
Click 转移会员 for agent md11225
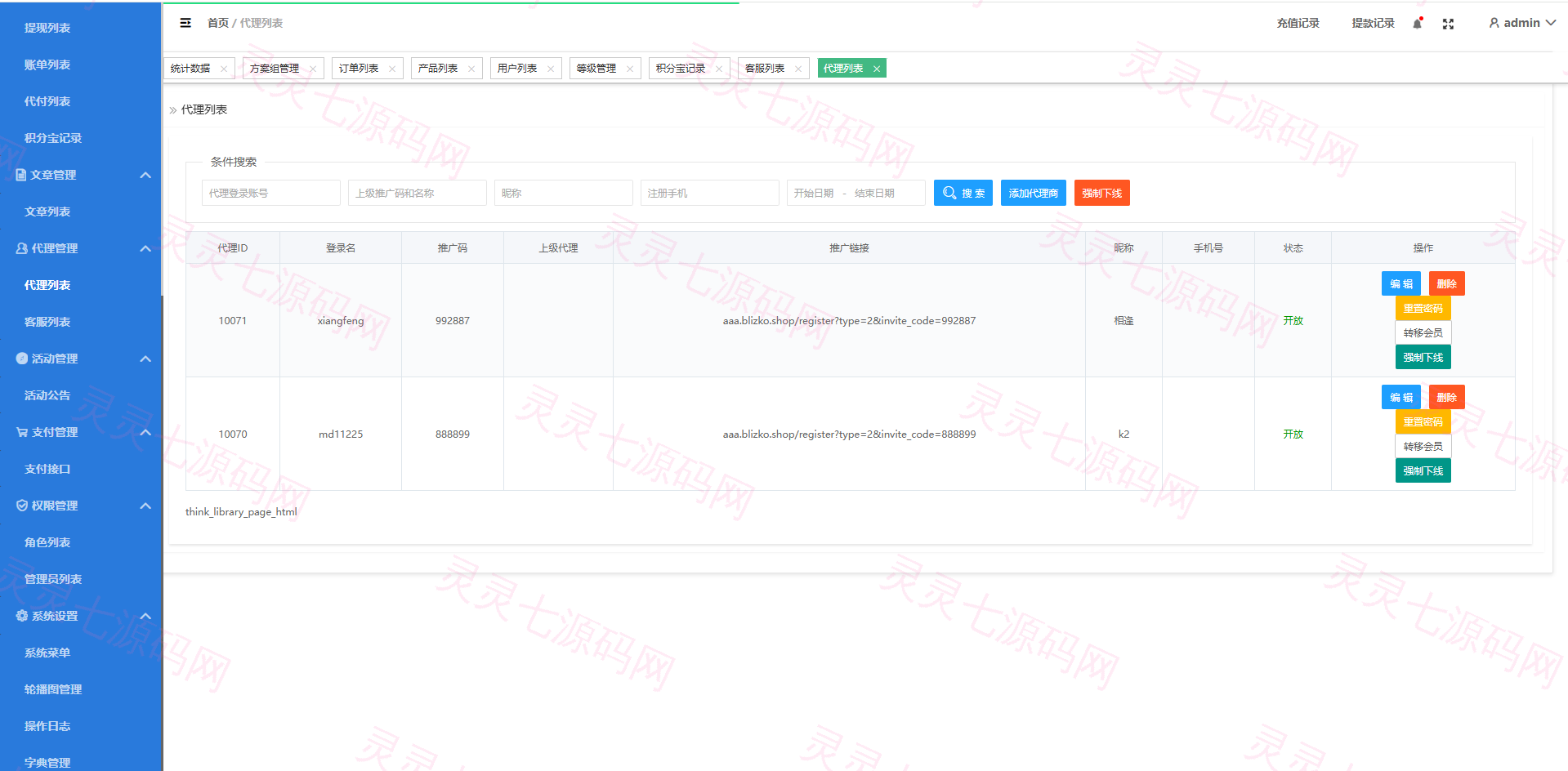coord(1423,446)
